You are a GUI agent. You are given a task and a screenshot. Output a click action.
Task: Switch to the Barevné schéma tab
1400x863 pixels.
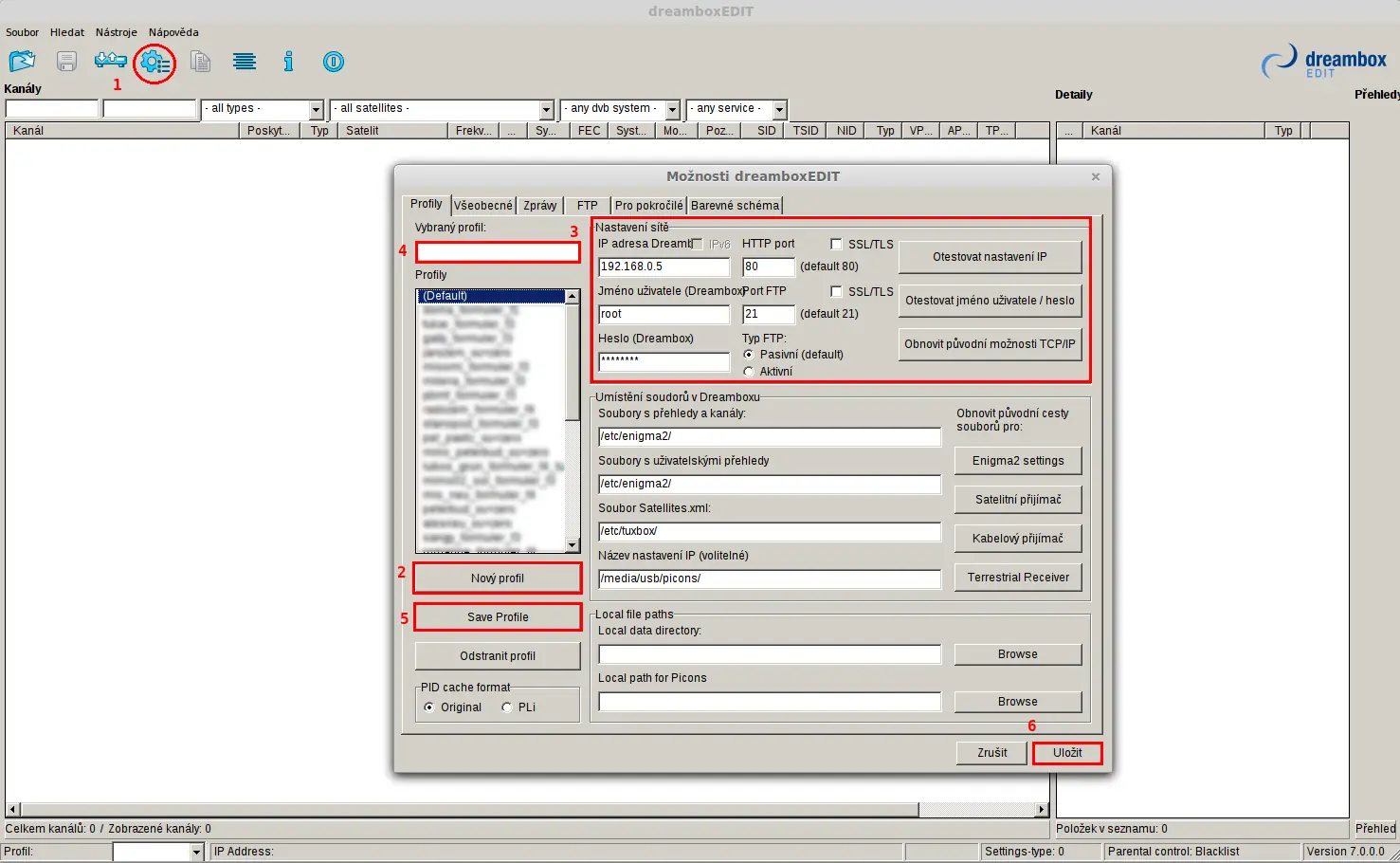pyautogui.click(x=735, y=206)
